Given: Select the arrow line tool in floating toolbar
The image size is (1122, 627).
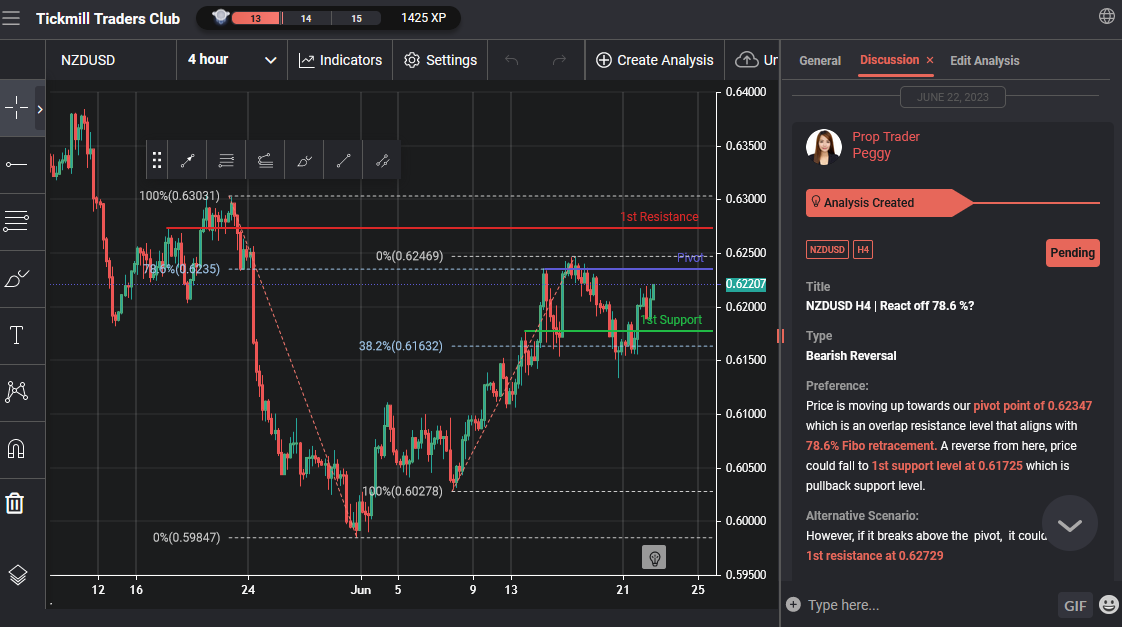Looking at the screenshot, I should 187,160.
